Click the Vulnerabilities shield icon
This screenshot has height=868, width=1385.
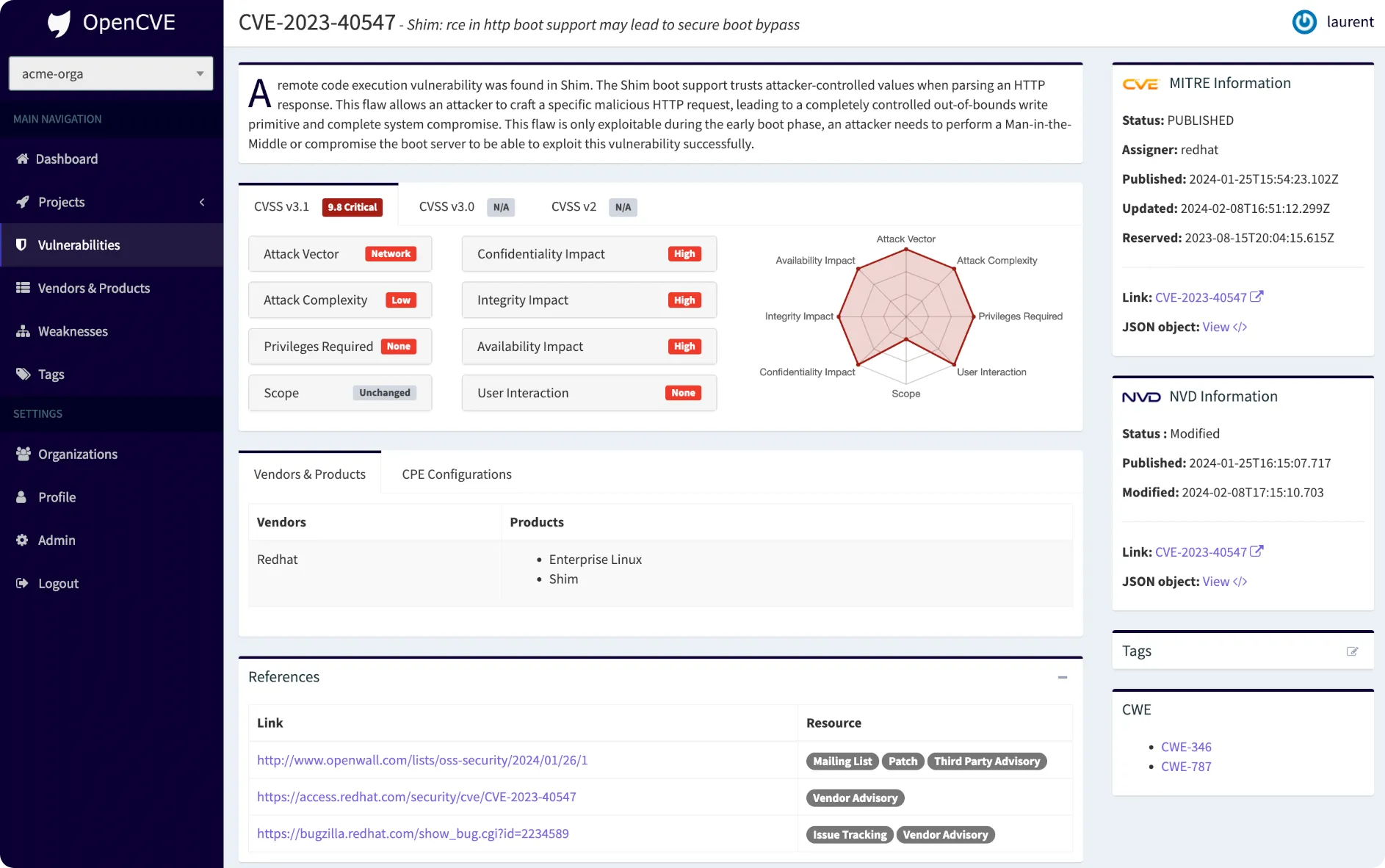pyautogui.click(x=21, y=245)
